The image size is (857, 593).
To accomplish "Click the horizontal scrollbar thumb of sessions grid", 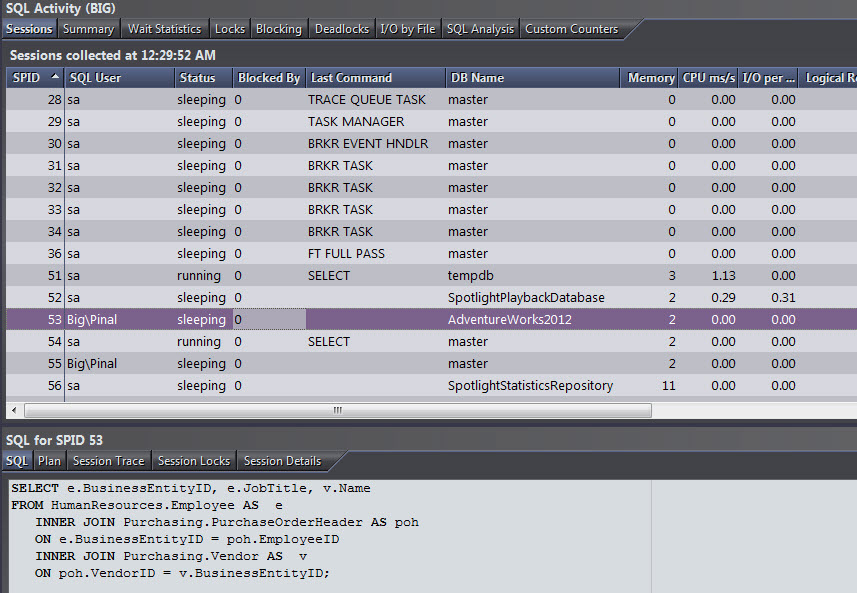I will (x=338, y=410).
